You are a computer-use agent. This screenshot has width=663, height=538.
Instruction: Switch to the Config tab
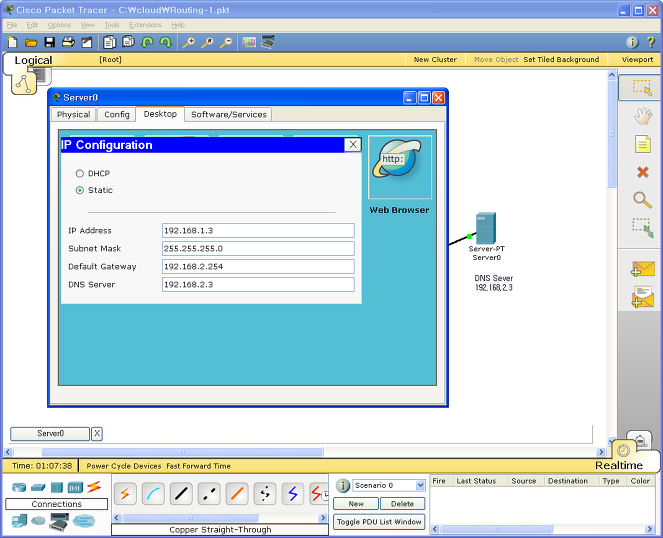click(117, 115)
